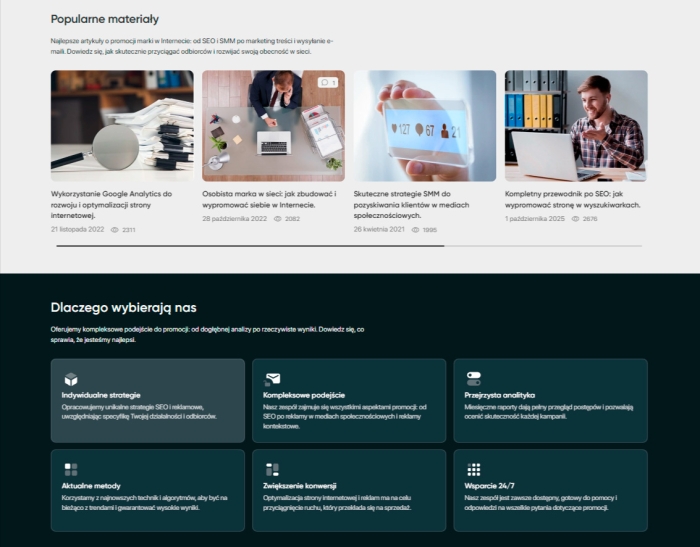Click the 'Zwiększenie konwersji' card title

coord(303,485)
